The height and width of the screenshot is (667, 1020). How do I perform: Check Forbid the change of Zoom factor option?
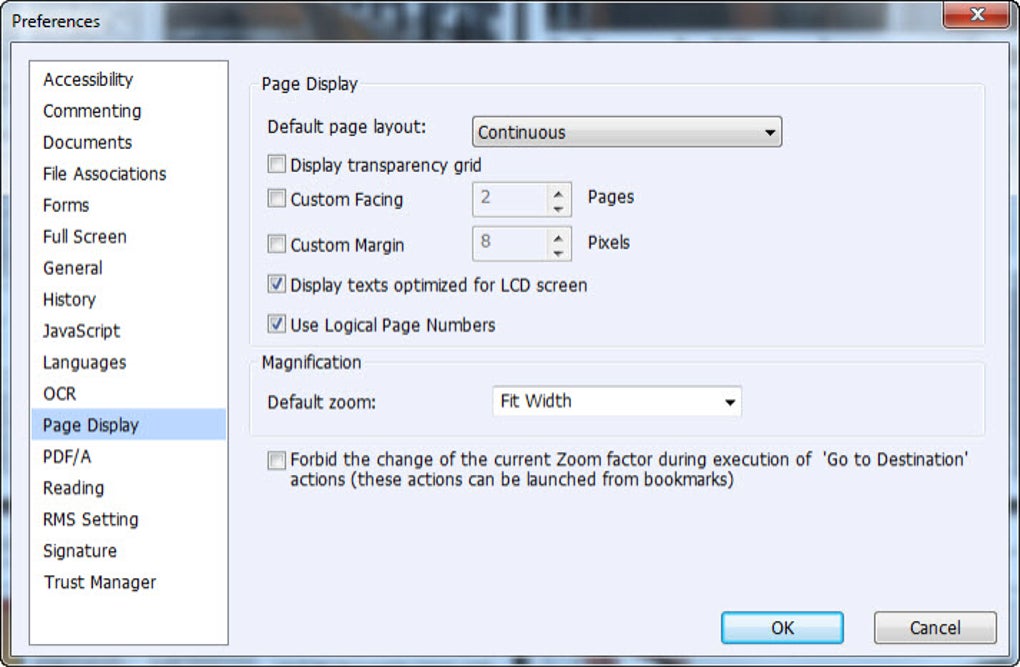(x=276, y=461)
